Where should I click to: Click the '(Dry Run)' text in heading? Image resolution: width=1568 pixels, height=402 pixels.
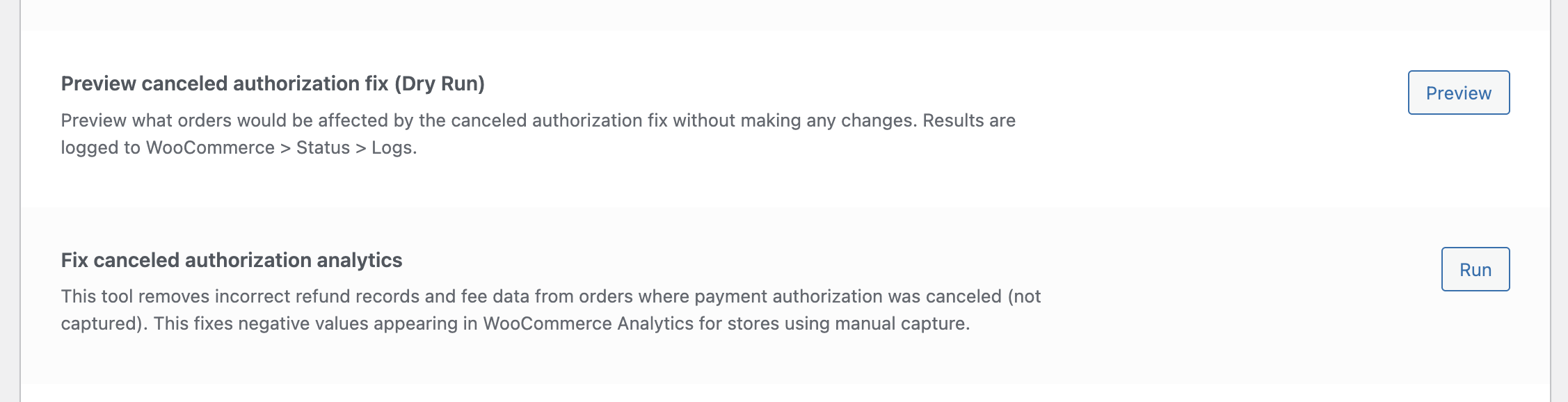(x=440, y=83)
